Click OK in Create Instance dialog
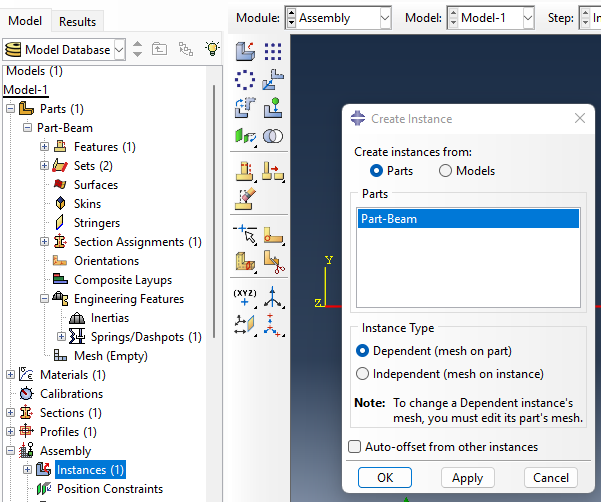This screenshot has height=502, width=601. (x=385, y=477)
